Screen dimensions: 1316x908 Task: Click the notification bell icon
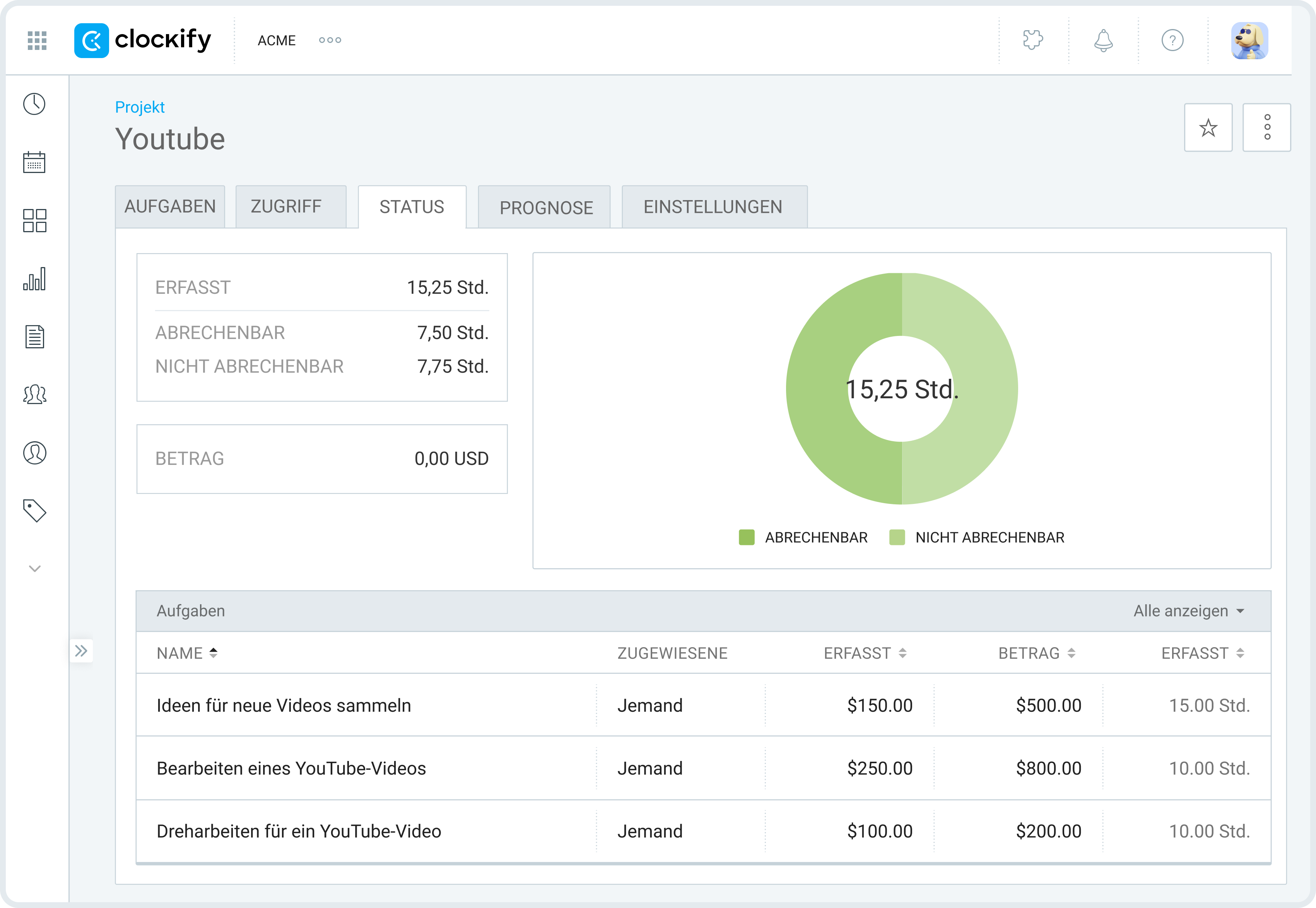(x=1103, y=40)
